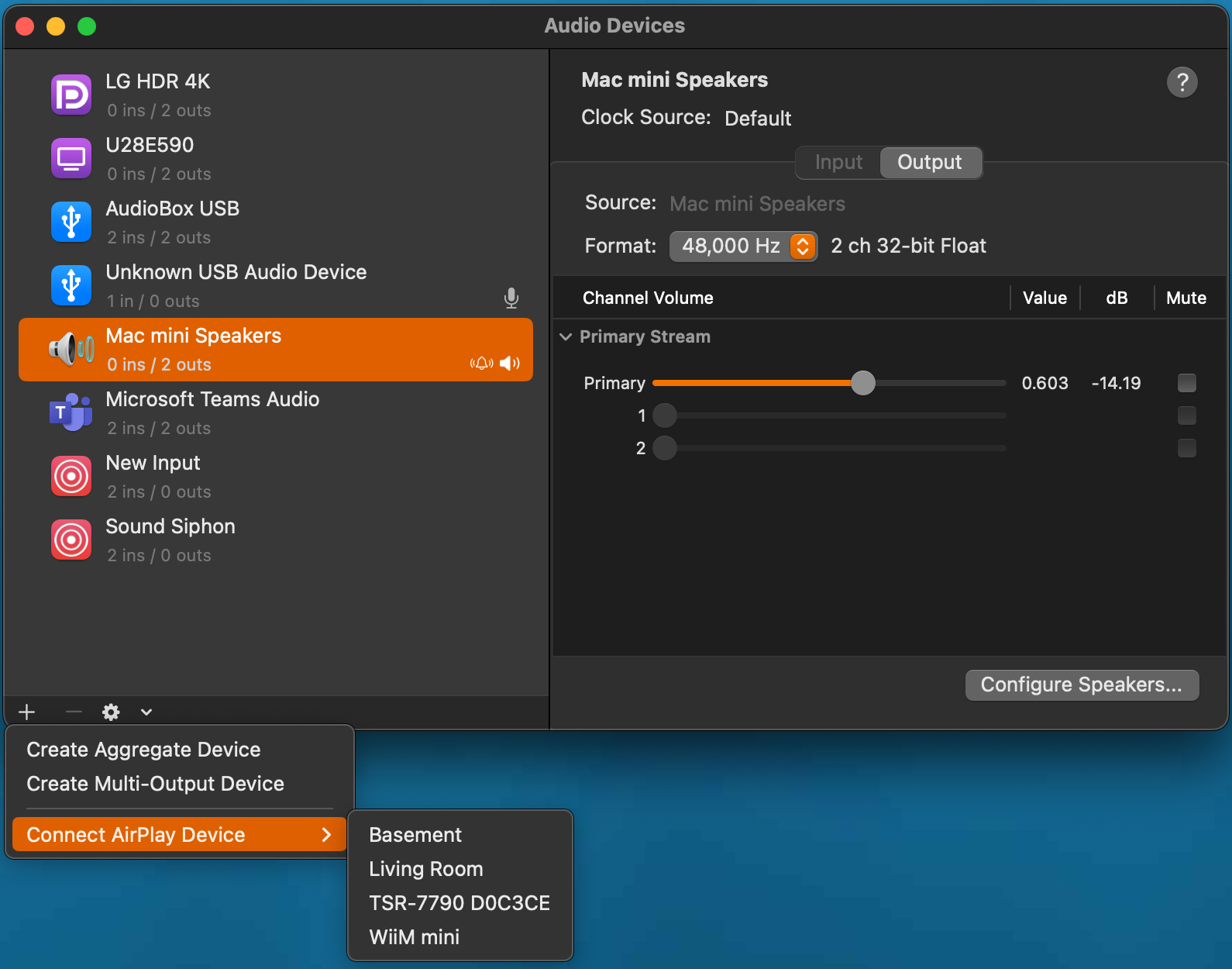Click the dB column header
This screenshot has width=1232, height=969.
click(1117, 298)
